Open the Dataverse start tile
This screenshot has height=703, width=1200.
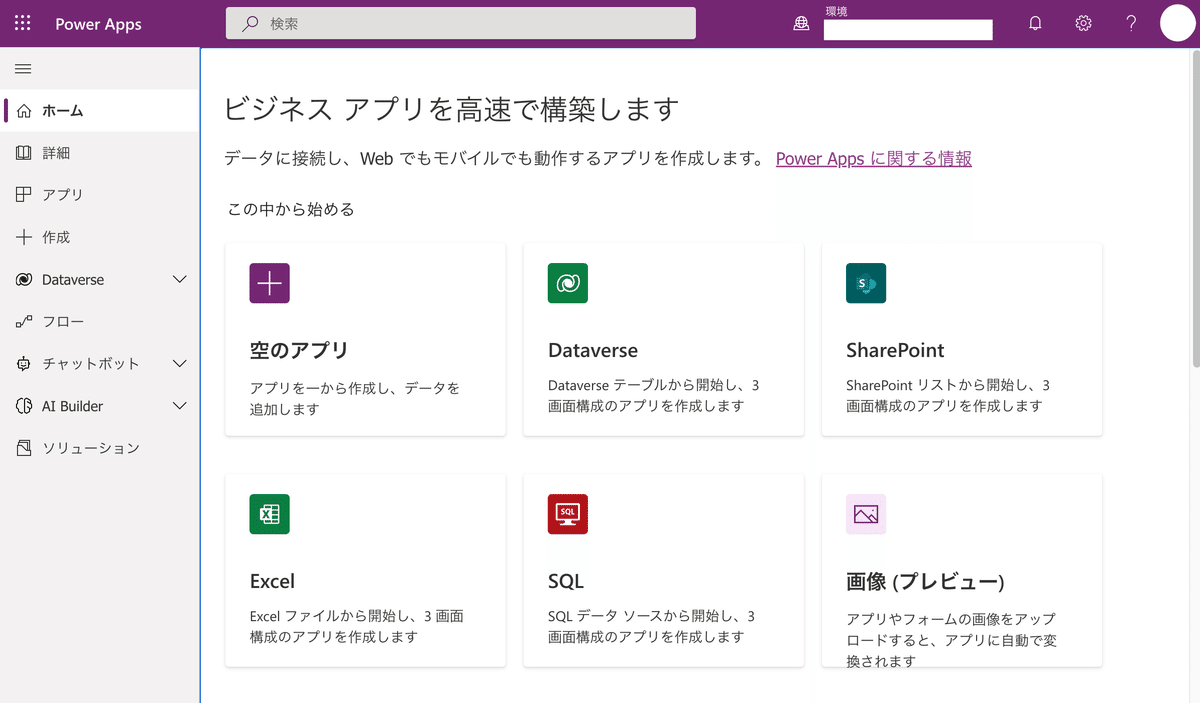664,339
